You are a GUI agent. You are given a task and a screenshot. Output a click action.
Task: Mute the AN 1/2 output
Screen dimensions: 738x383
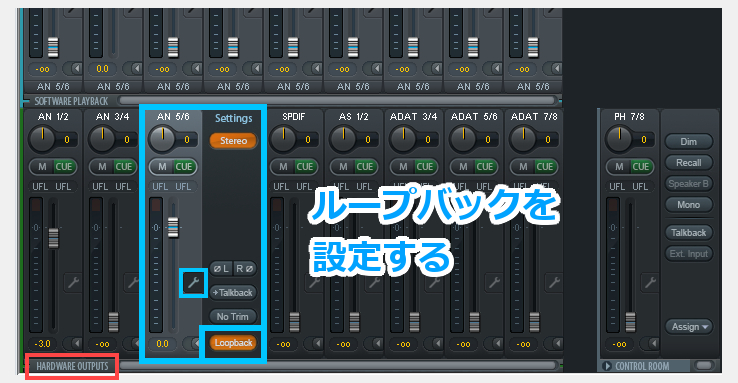click(42, 167)
